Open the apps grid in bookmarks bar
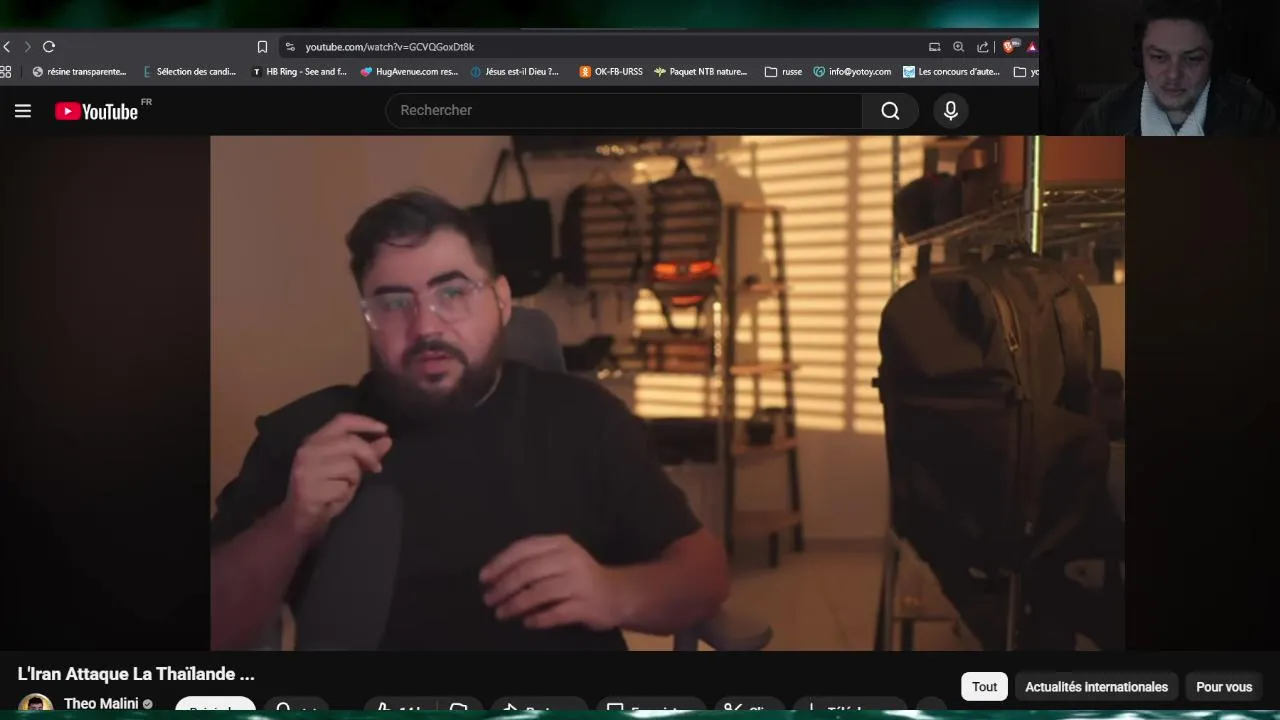This screenshot has height=720, width=1280. coord(6,72)
